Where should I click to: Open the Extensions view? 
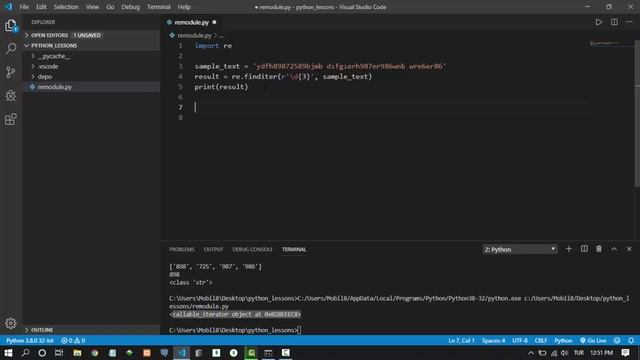click(x=11, y=119)
